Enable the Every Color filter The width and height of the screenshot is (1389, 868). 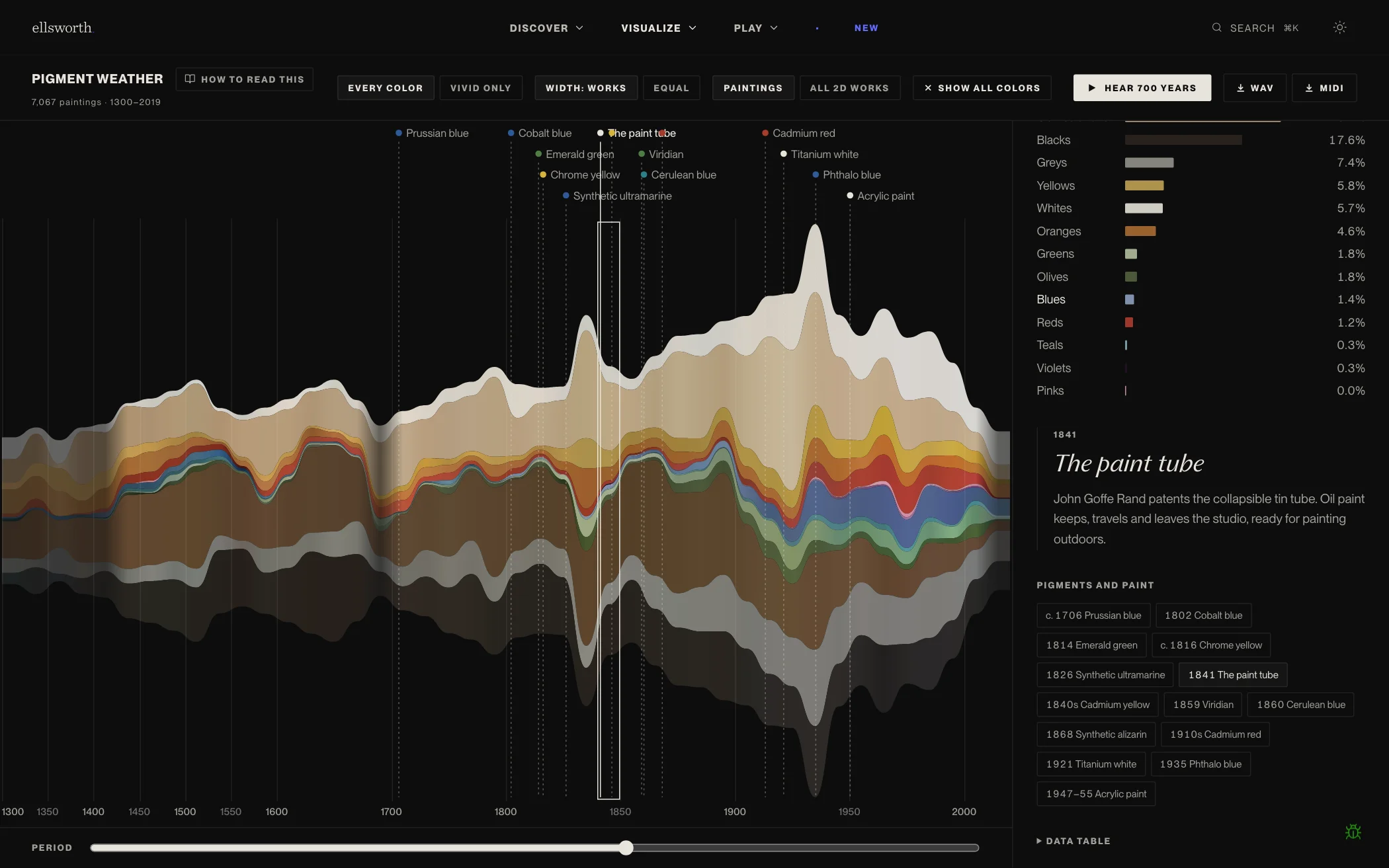386,88
